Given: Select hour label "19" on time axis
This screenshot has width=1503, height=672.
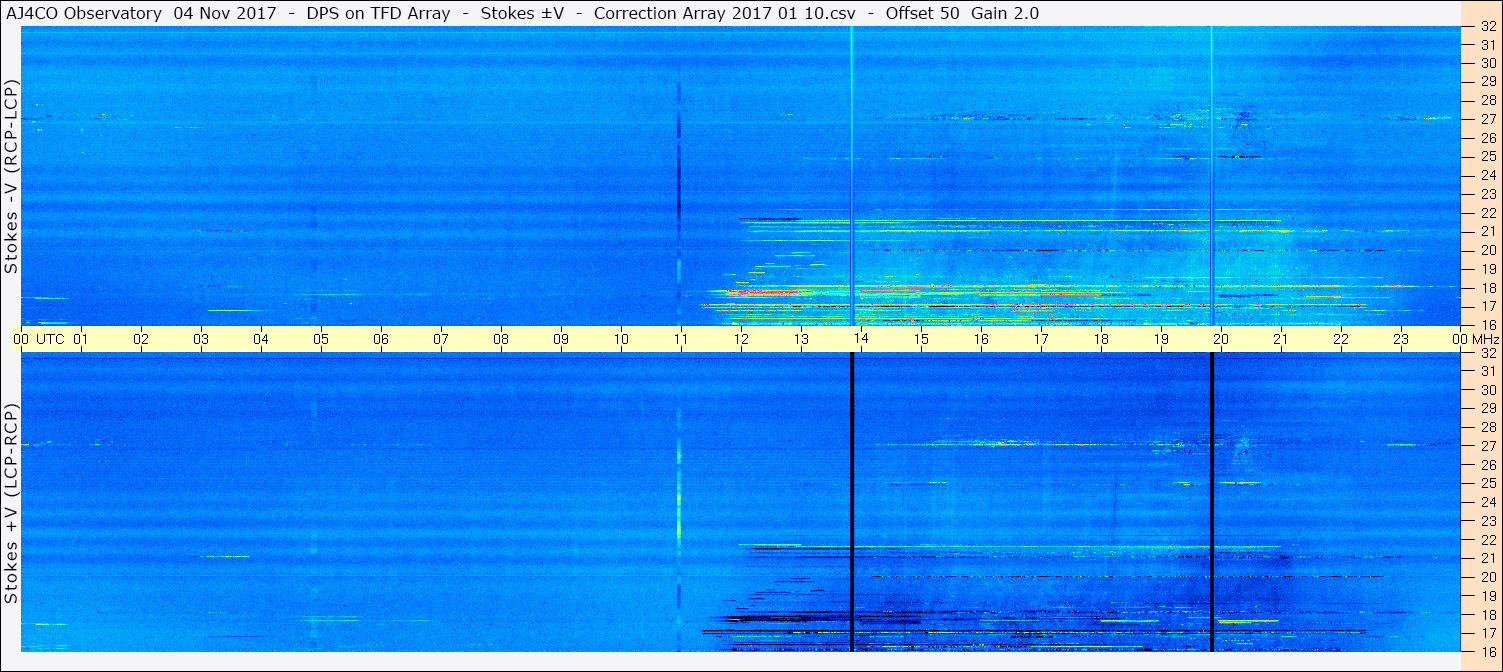Looking at the screenshot, I should click(x=1161, y=339).
